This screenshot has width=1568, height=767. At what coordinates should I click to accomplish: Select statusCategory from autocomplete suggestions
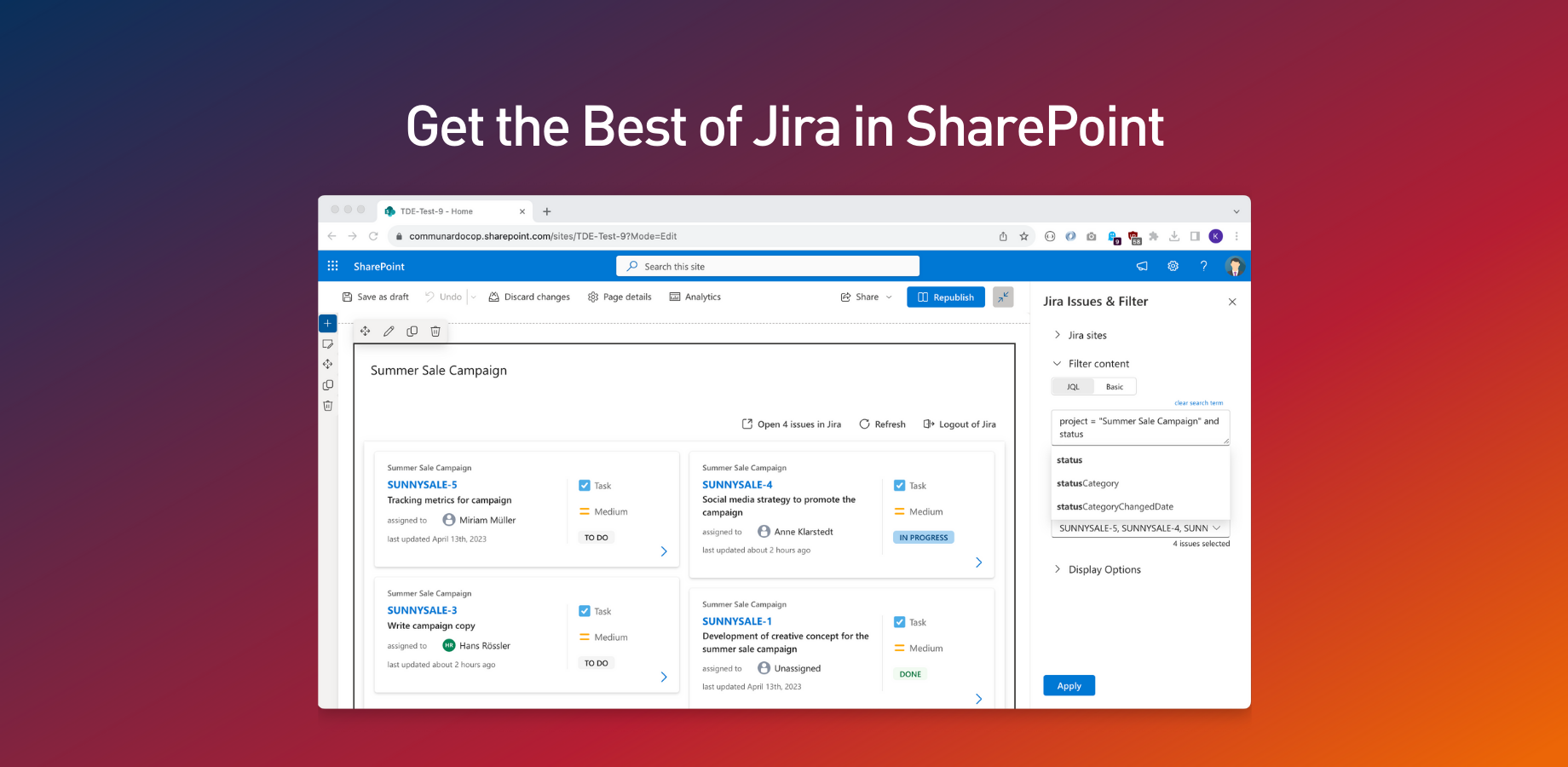pos(1088,483)
